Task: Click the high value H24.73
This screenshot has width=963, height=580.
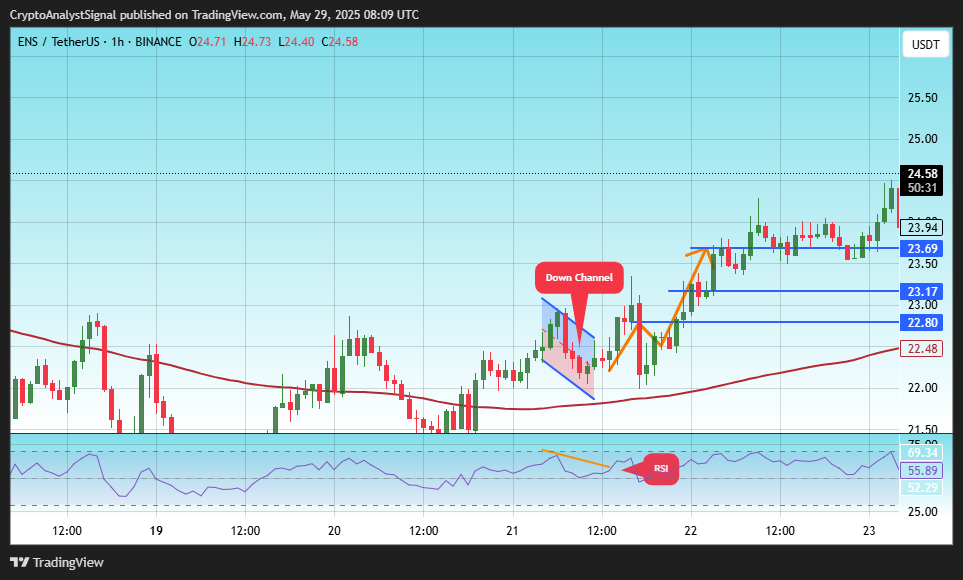Action: [x=252, y=42]
